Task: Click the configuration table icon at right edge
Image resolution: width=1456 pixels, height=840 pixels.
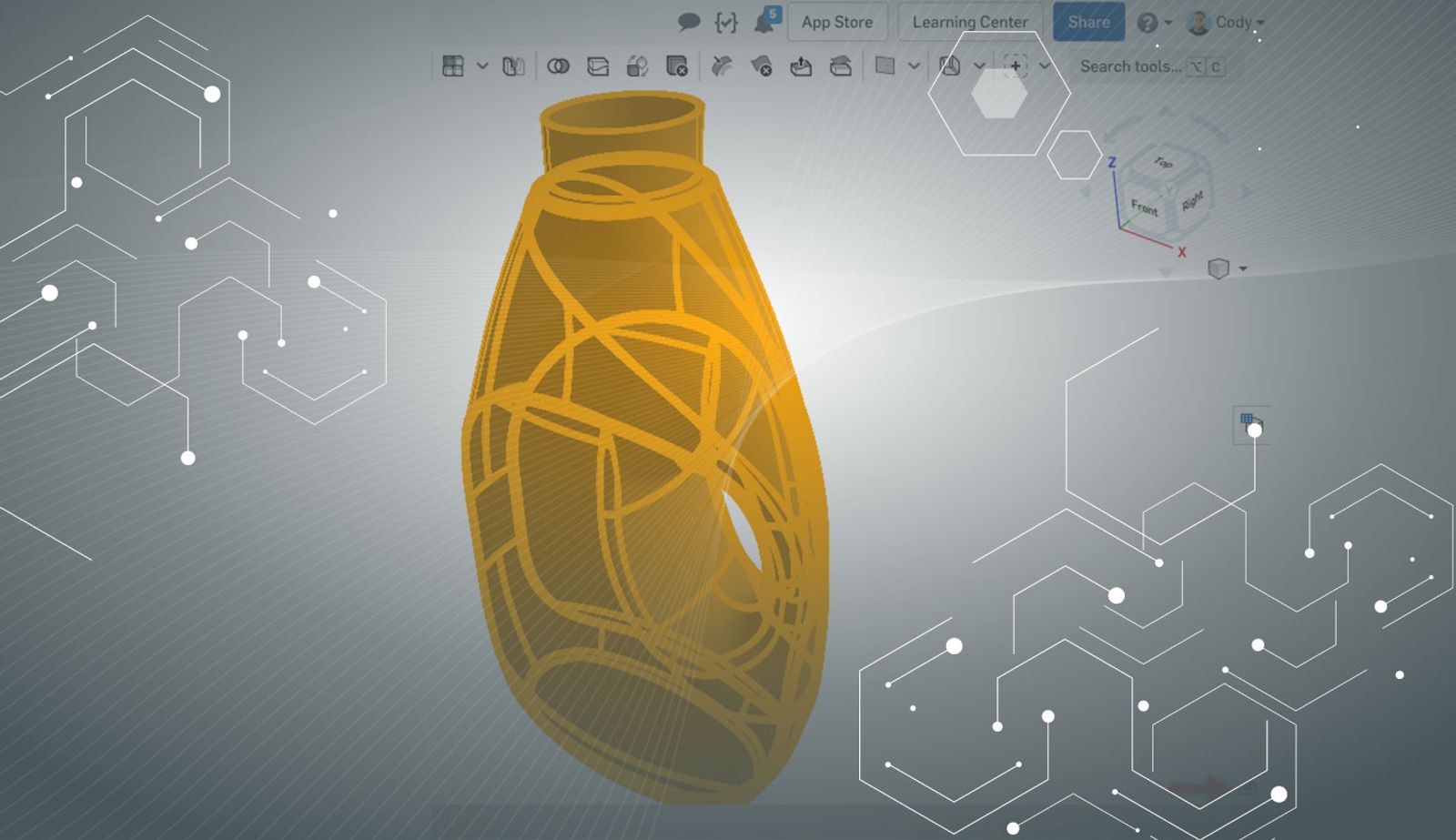Action: [x=1250, y=423]
